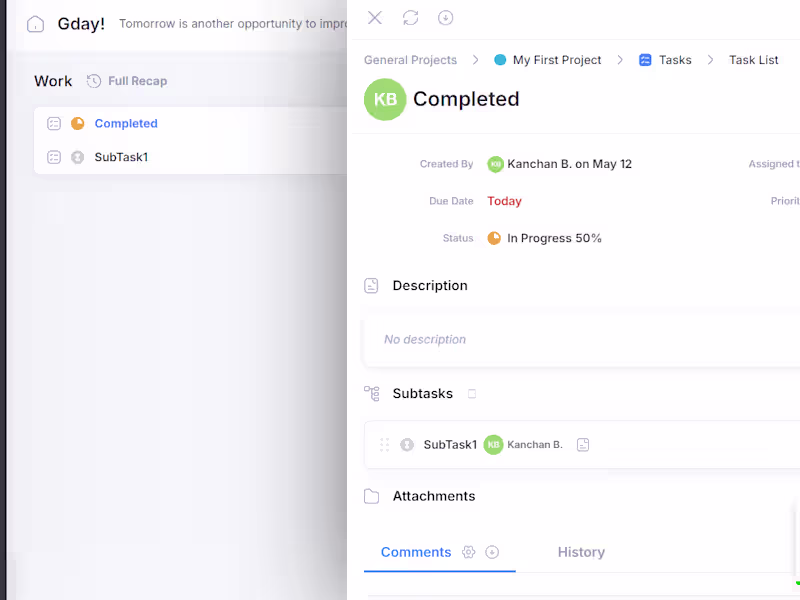Click the document icon beside SubTask1 assignee

click(583, 444)
